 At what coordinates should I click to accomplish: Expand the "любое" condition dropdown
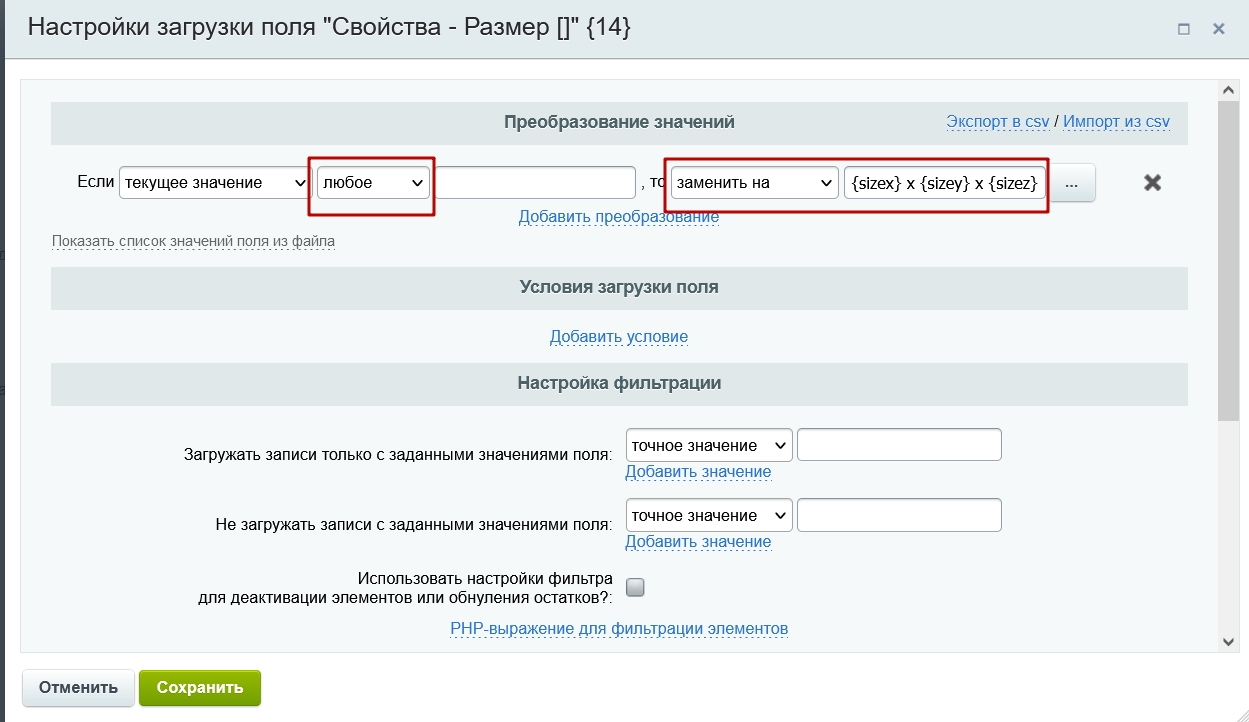[373, 183]
